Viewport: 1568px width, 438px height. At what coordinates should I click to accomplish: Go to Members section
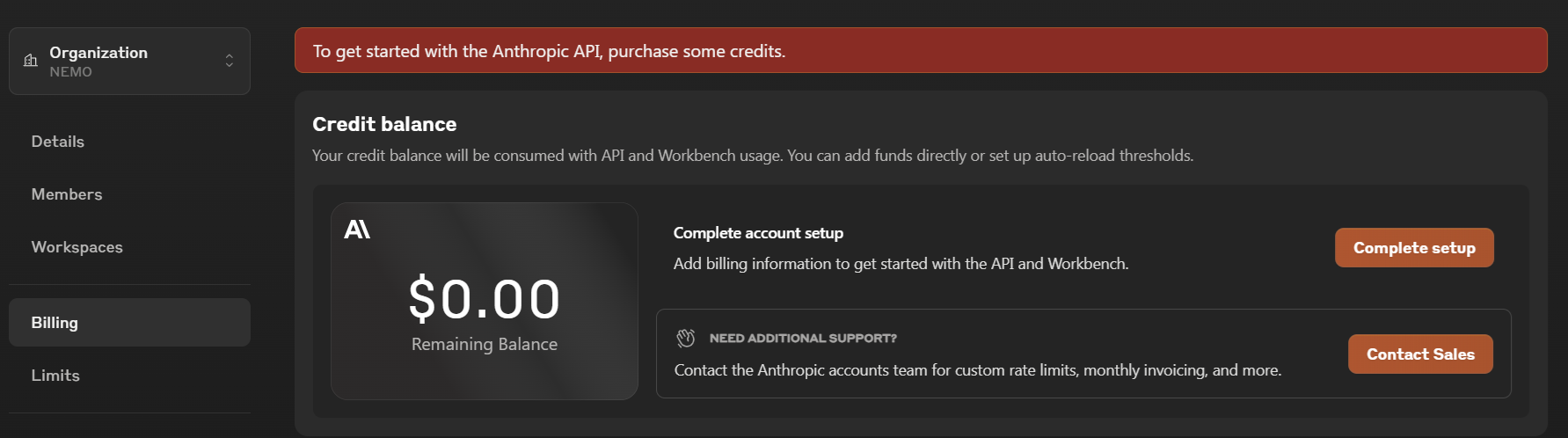click(x=67, y=194)
